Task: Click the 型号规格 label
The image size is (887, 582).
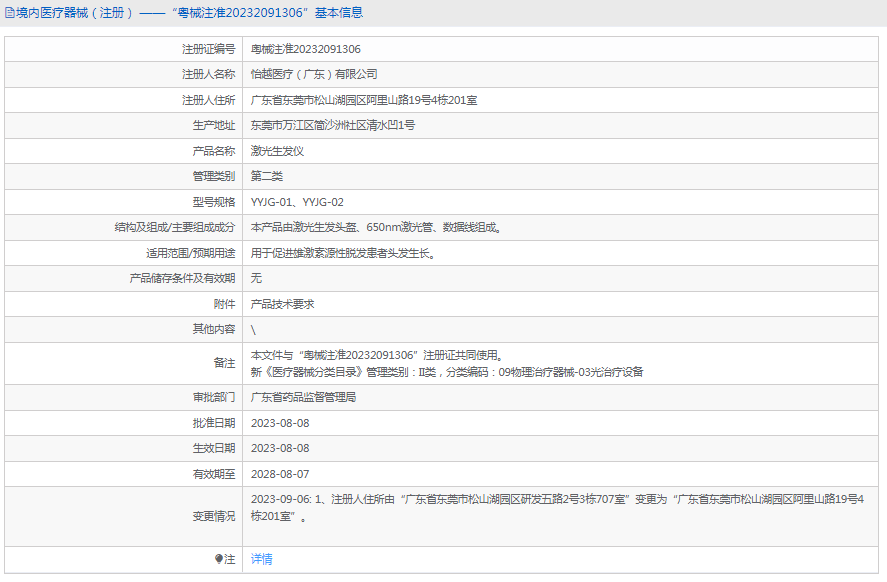Action: 214,202
